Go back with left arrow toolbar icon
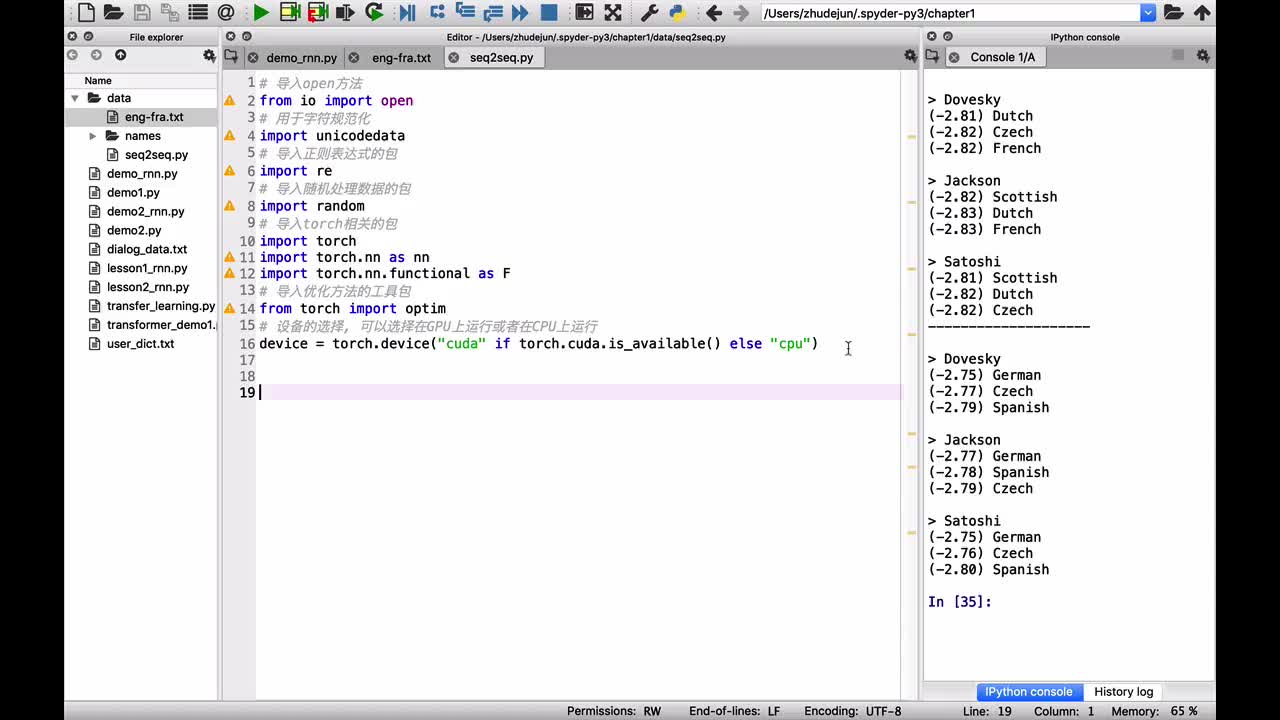The image size is (1280, 720). pyautogui.click(x=713, y=13)
